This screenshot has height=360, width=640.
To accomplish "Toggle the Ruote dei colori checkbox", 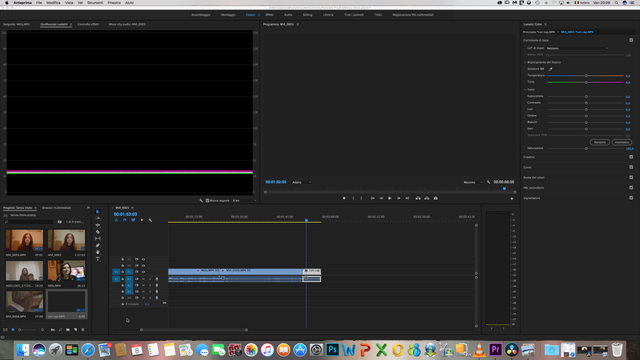I will pyautogui.click(x=631, y=177).
